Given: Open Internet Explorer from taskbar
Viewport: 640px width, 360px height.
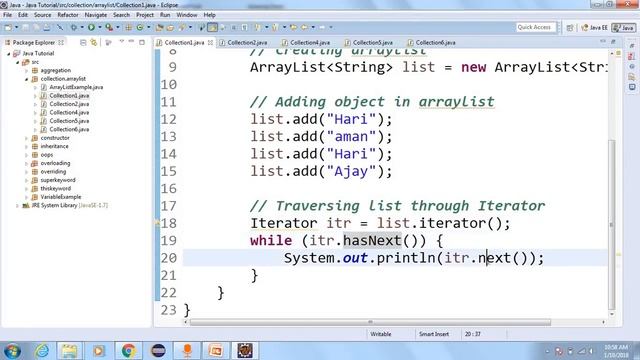Looking at the screenshot, I should tap(41, 351).
